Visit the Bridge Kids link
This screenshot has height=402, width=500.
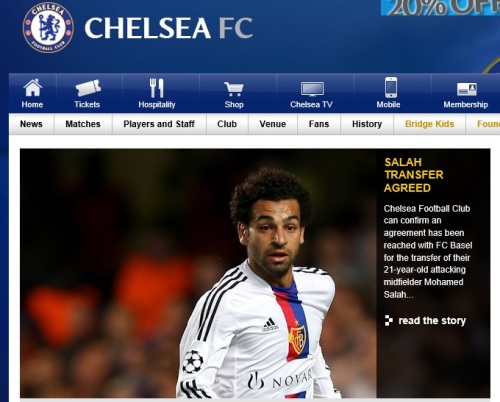coord(430,124)
